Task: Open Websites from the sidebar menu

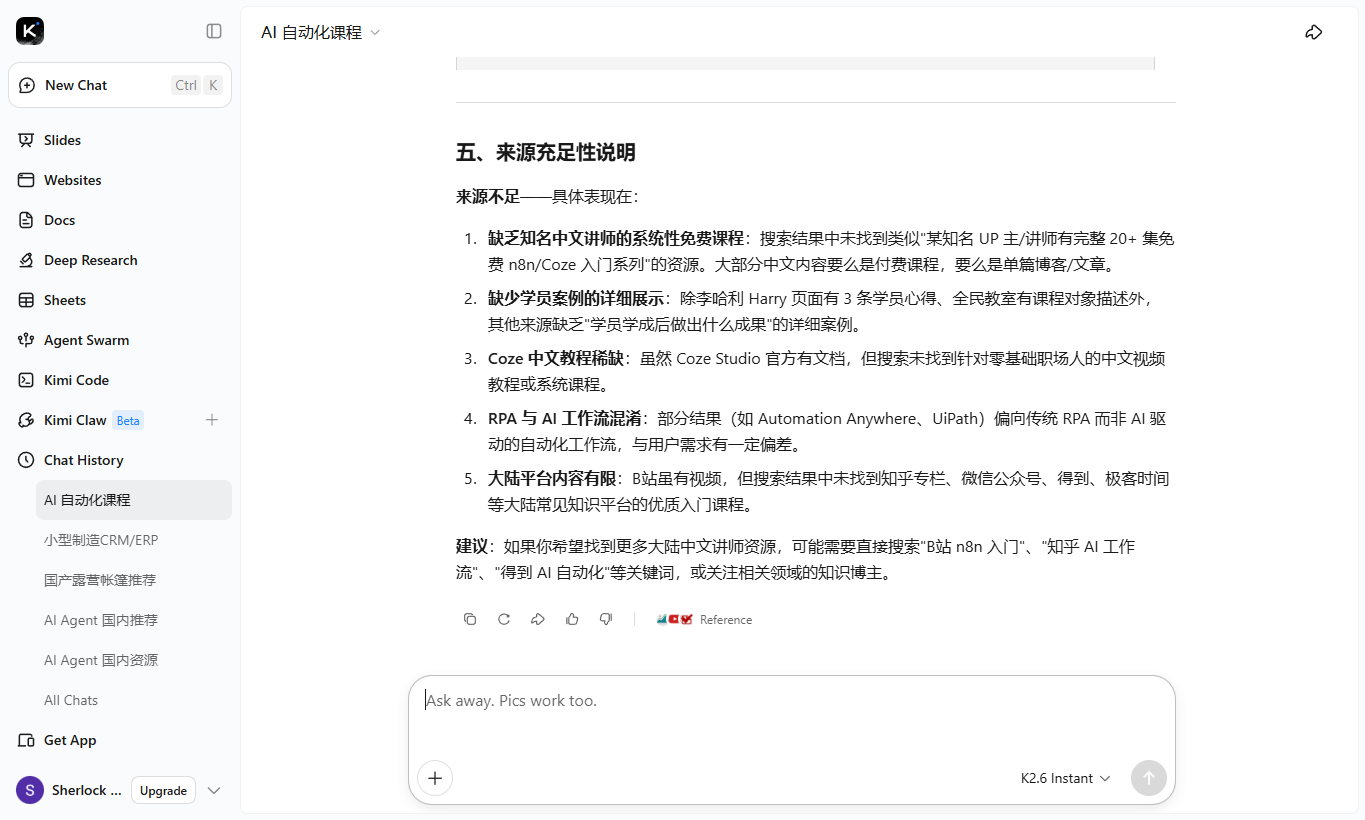Action: (73, 180)
